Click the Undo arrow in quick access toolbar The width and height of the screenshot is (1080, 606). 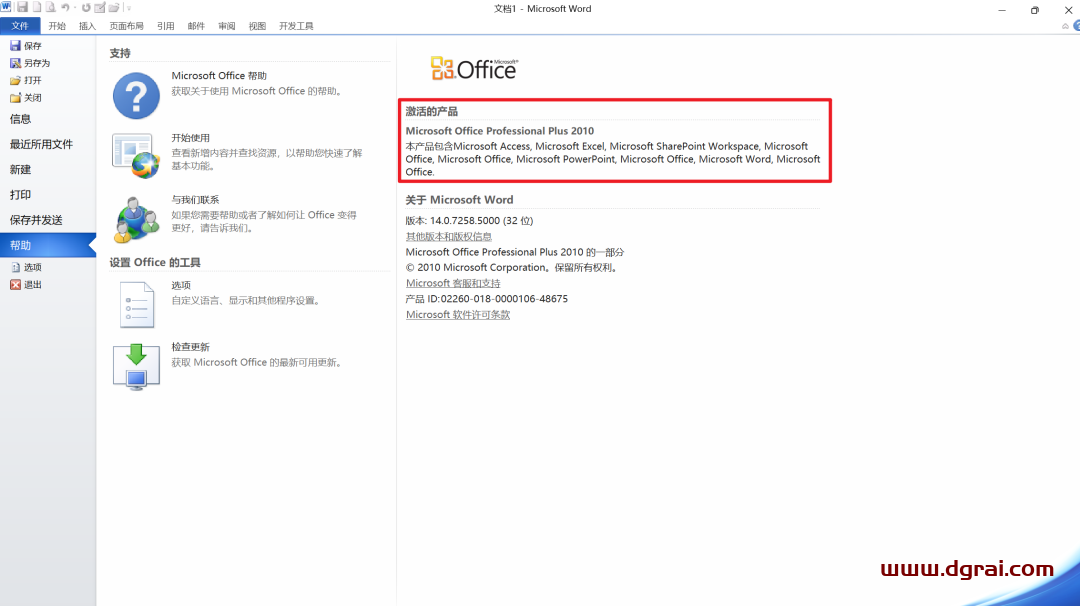click(64, 8)
